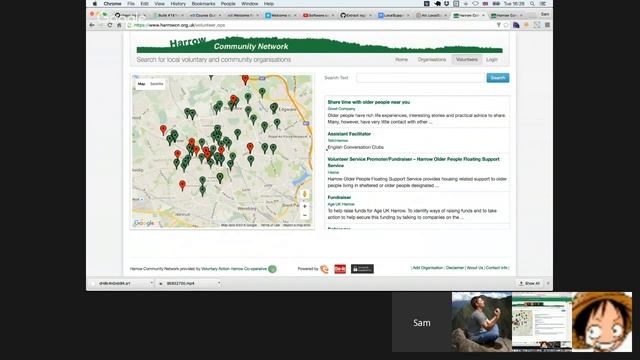Click the Harrow Community Network banner
The image size is (640, 360).
(319, 45)
